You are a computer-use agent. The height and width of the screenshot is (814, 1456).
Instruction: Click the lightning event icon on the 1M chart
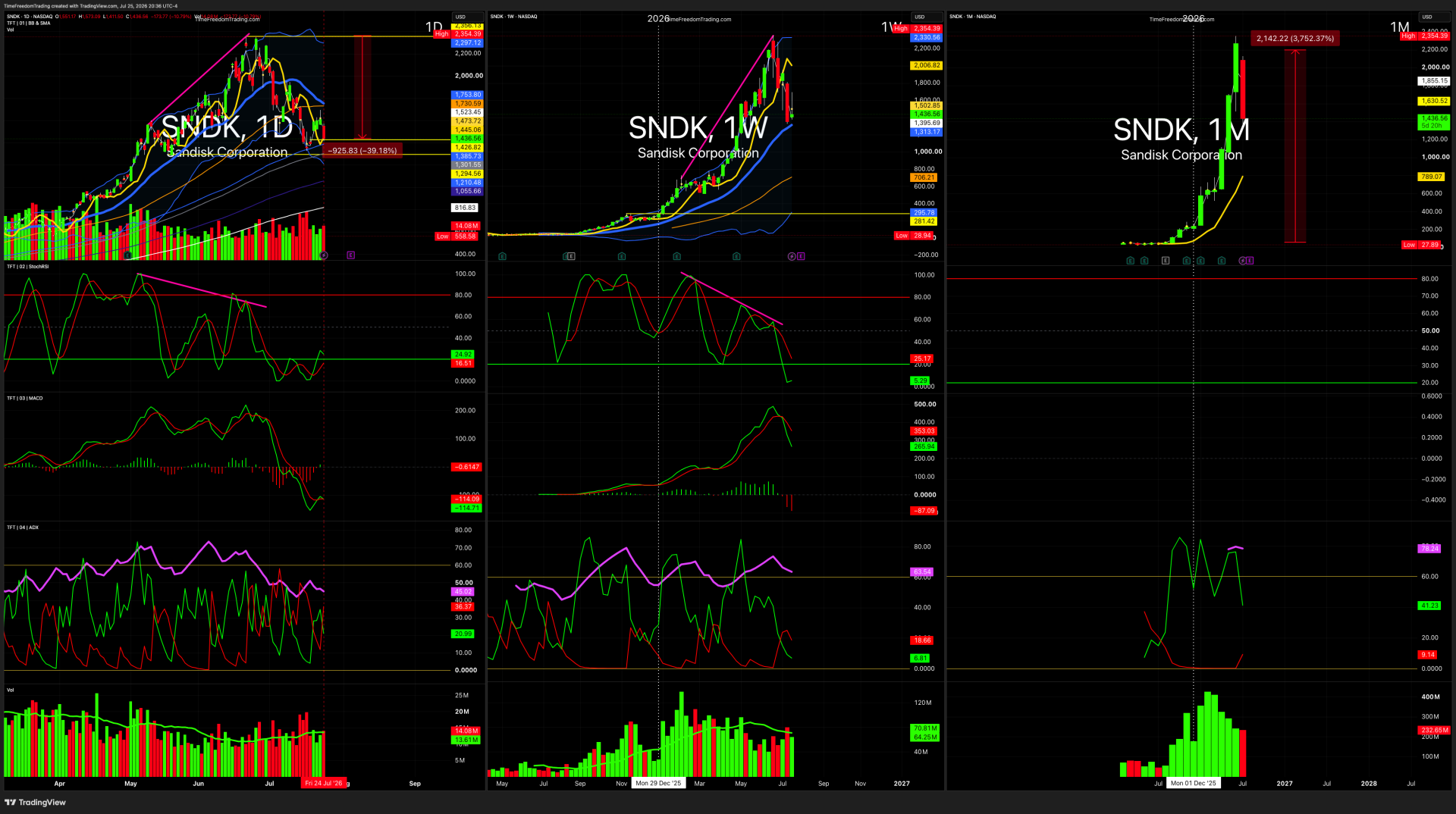click(x=1242, y=261)
